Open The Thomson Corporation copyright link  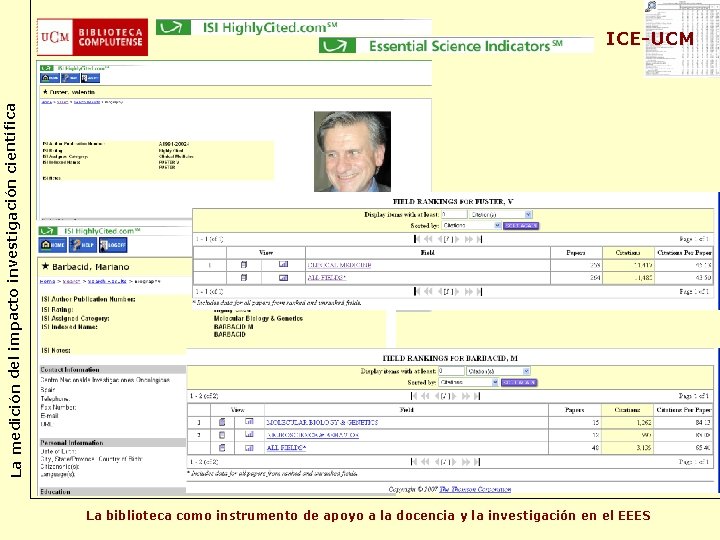click(475, 489)
